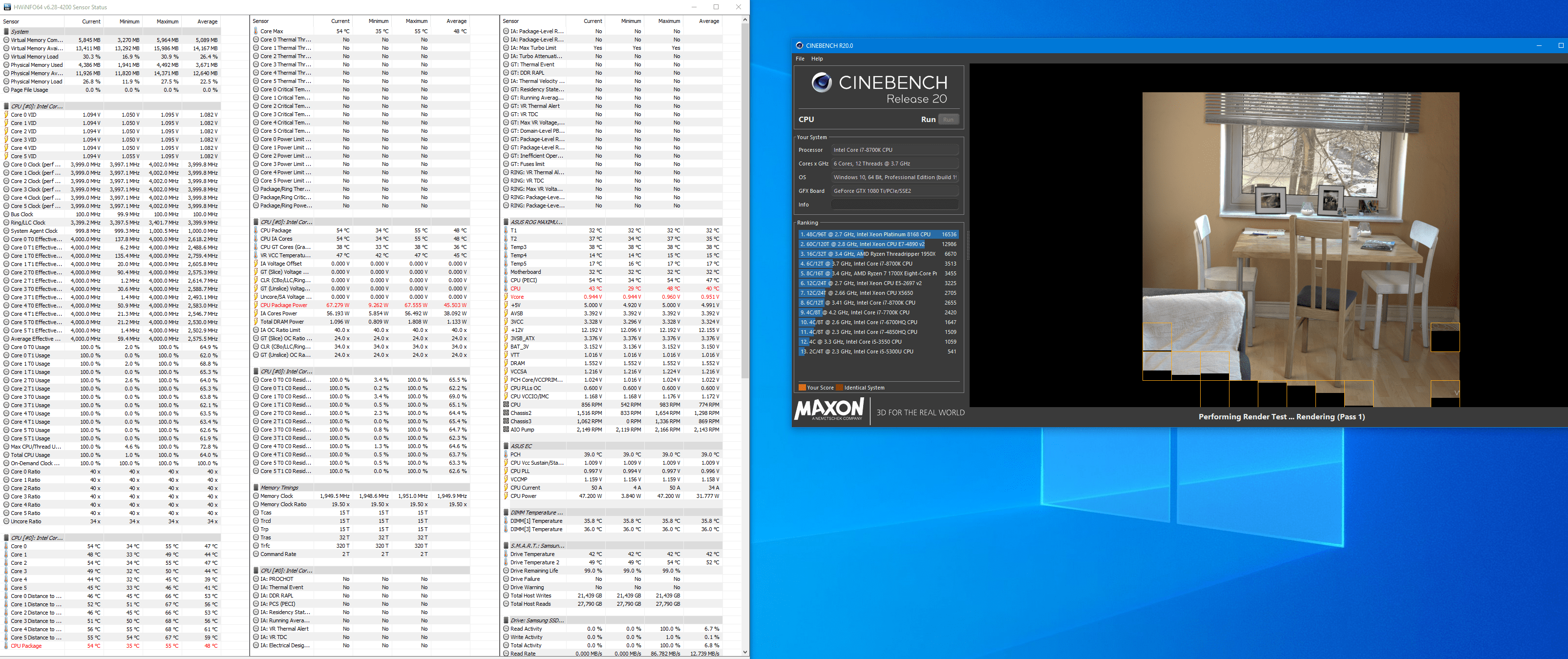This screenshot has height=659, width=1568.
Task: Click the clock icon beside Uncore Ratio
Action: (6, 521)
